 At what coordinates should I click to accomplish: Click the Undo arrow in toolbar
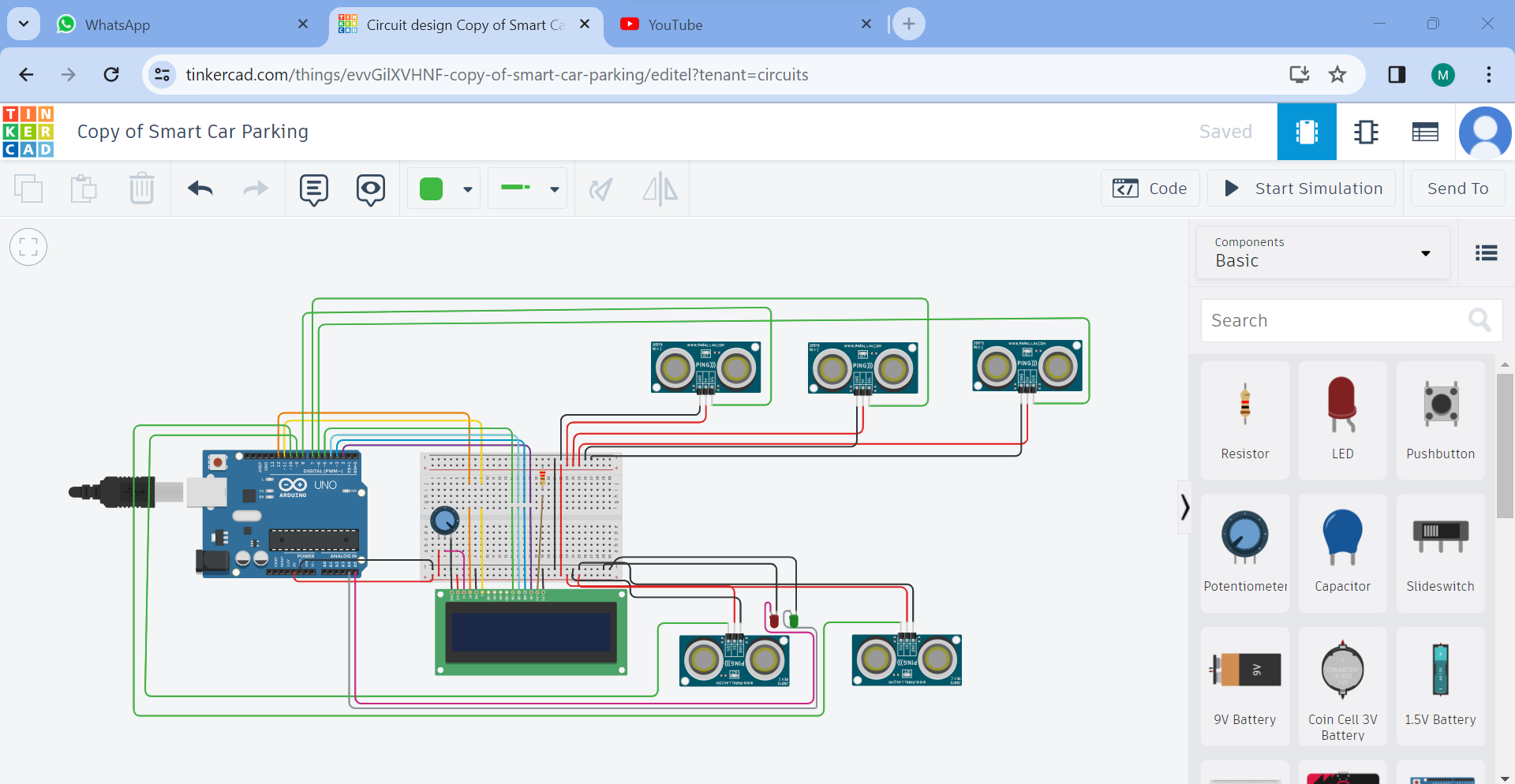click(200, 189)
